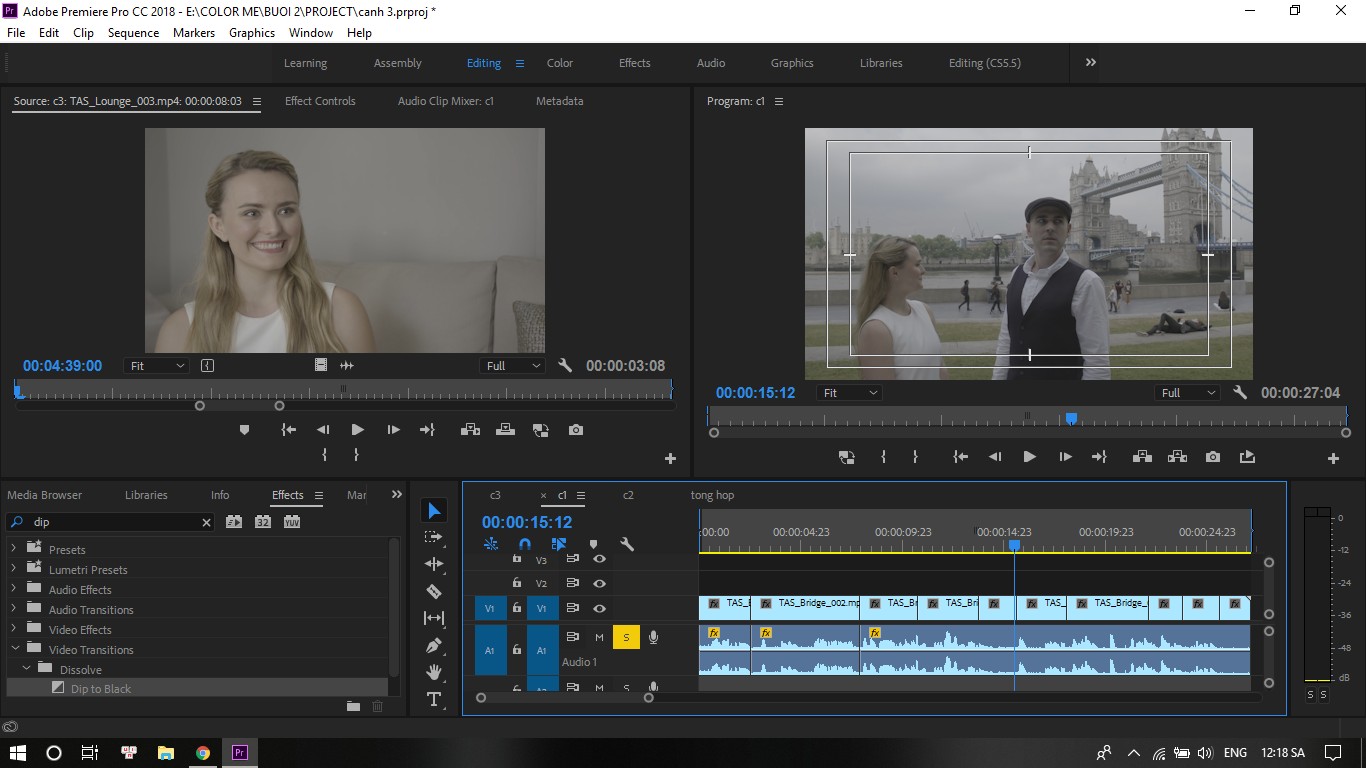Image resolution: width=1366 pixels, height=768 pixels.
Task: Click new custom bin icon in Effects panel
Action: point(353,706)
